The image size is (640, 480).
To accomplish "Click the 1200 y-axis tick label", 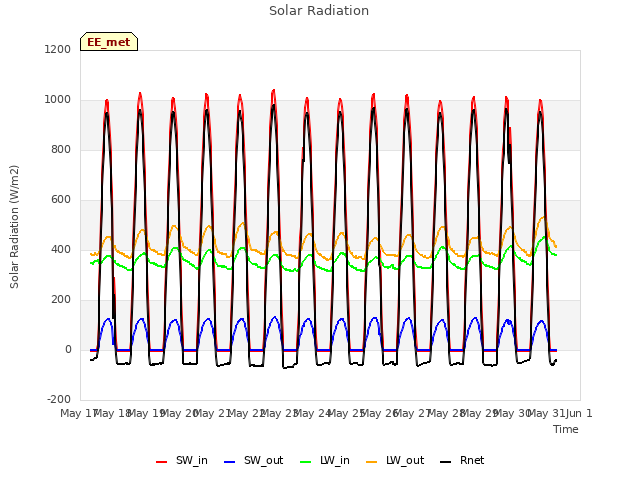I will (58, 49).
